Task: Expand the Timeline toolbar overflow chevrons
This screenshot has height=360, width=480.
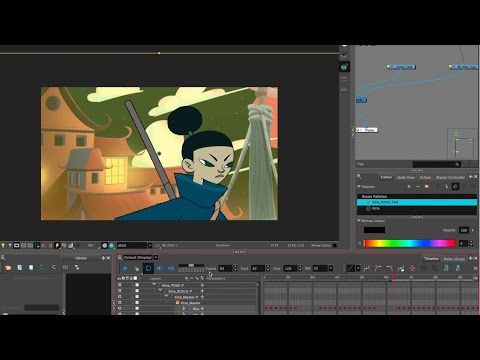Action: point(475,268)
